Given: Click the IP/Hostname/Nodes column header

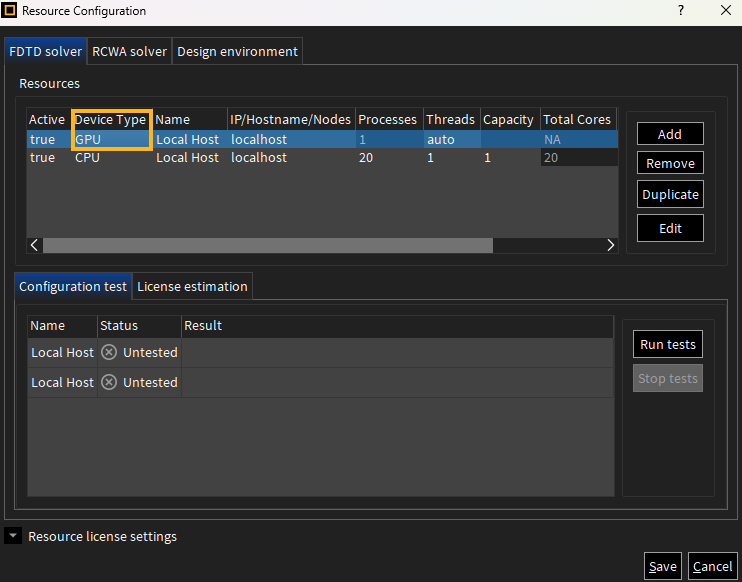Looking at the screenshot, I should (291, 119).
